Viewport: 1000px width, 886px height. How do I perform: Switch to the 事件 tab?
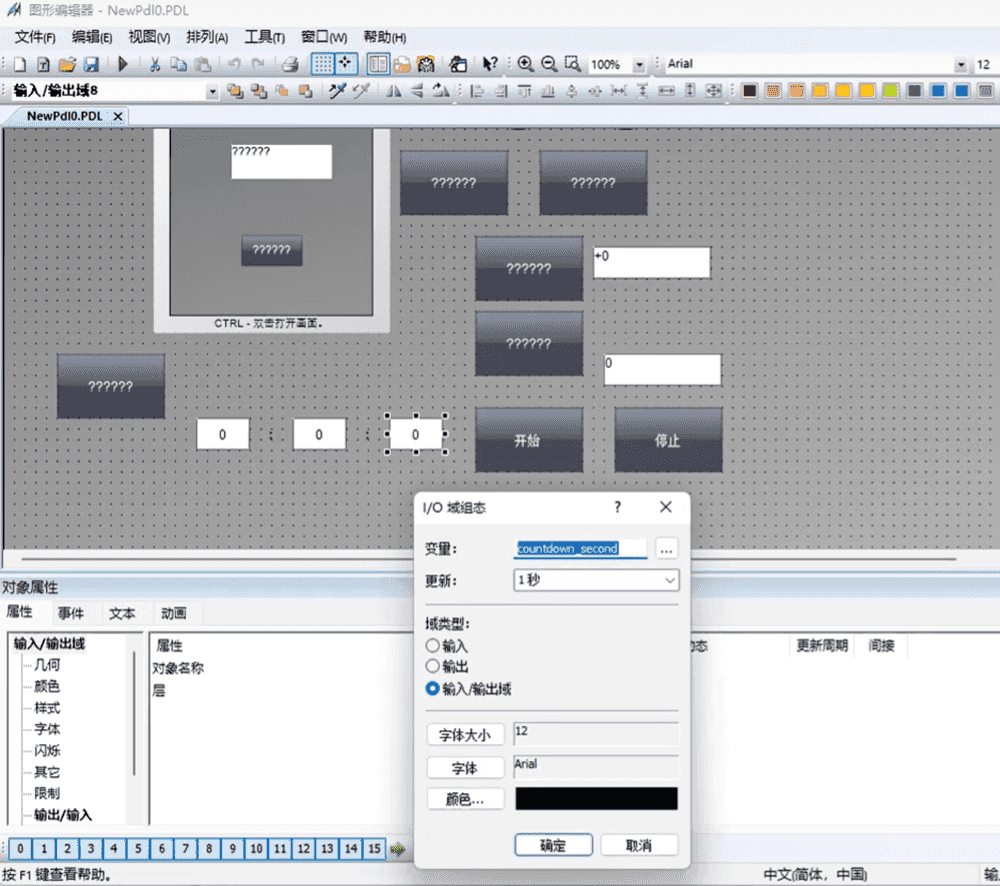pos(71,613)
